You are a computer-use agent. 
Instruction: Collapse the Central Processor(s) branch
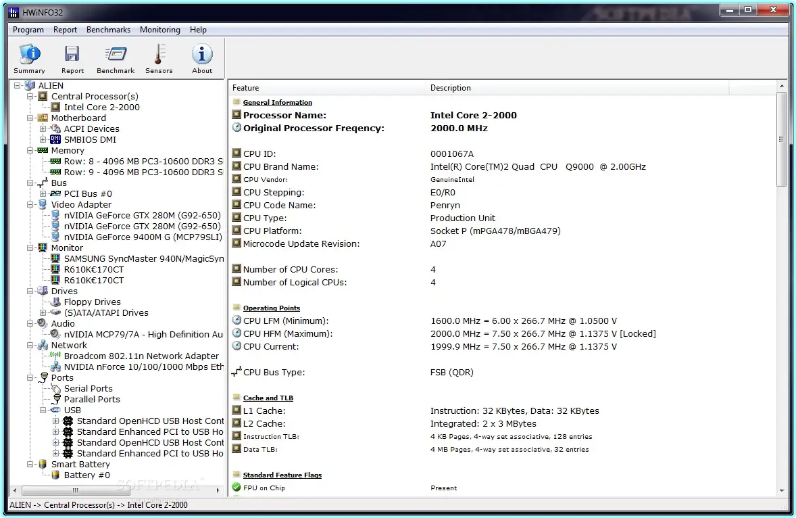coord(30,96)
